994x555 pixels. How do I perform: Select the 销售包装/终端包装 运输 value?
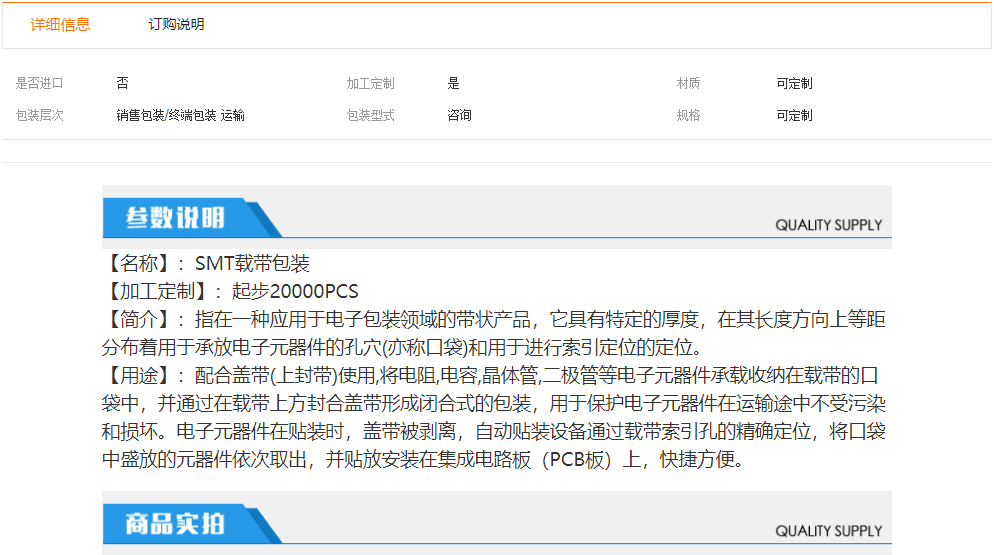coord(180,116)
